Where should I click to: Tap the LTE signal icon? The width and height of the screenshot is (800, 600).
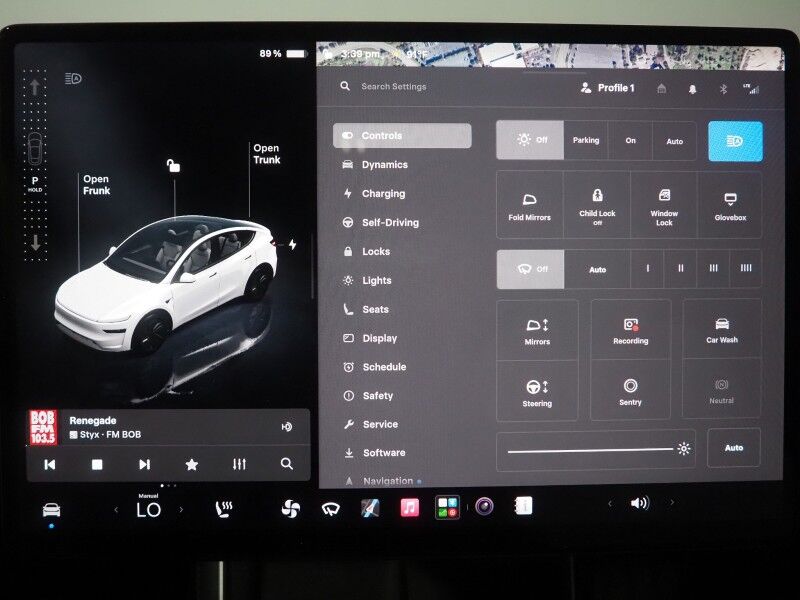tap(752, 89)
